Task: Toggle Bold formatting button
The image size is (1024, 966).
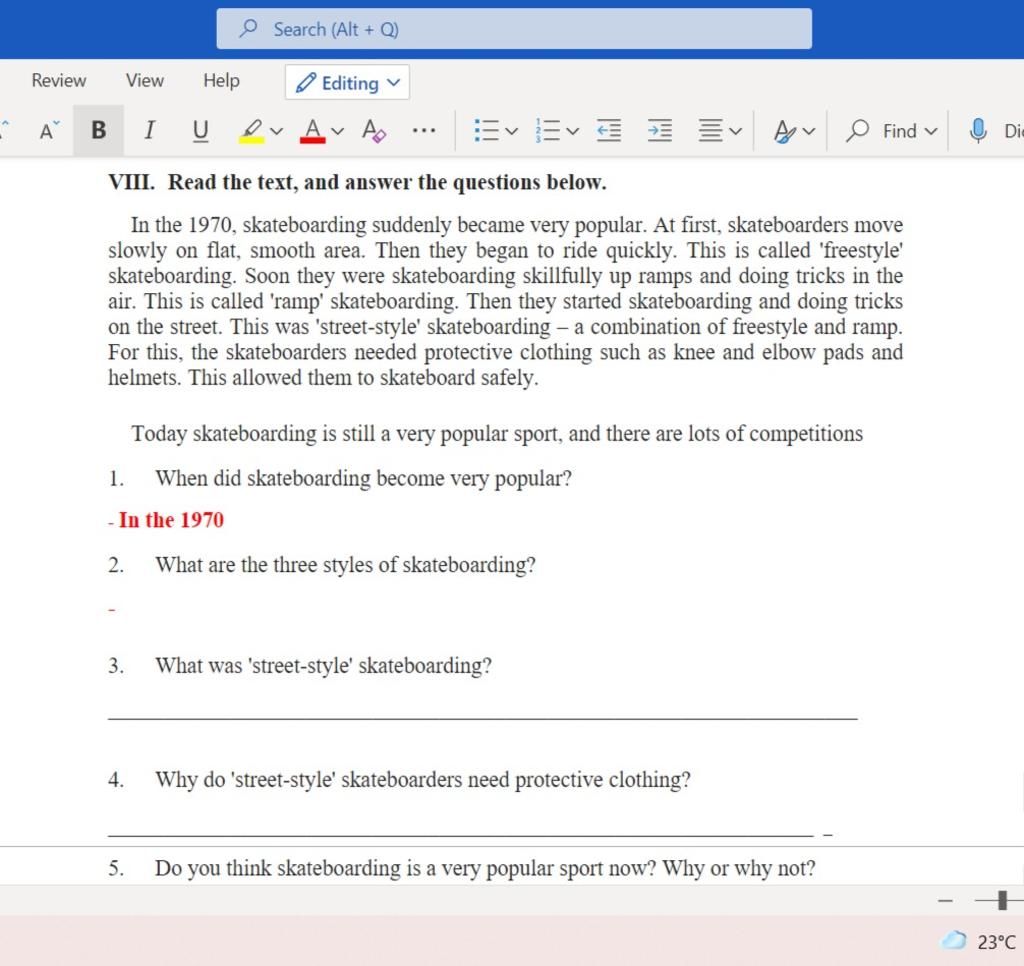Action: point(99,131)
